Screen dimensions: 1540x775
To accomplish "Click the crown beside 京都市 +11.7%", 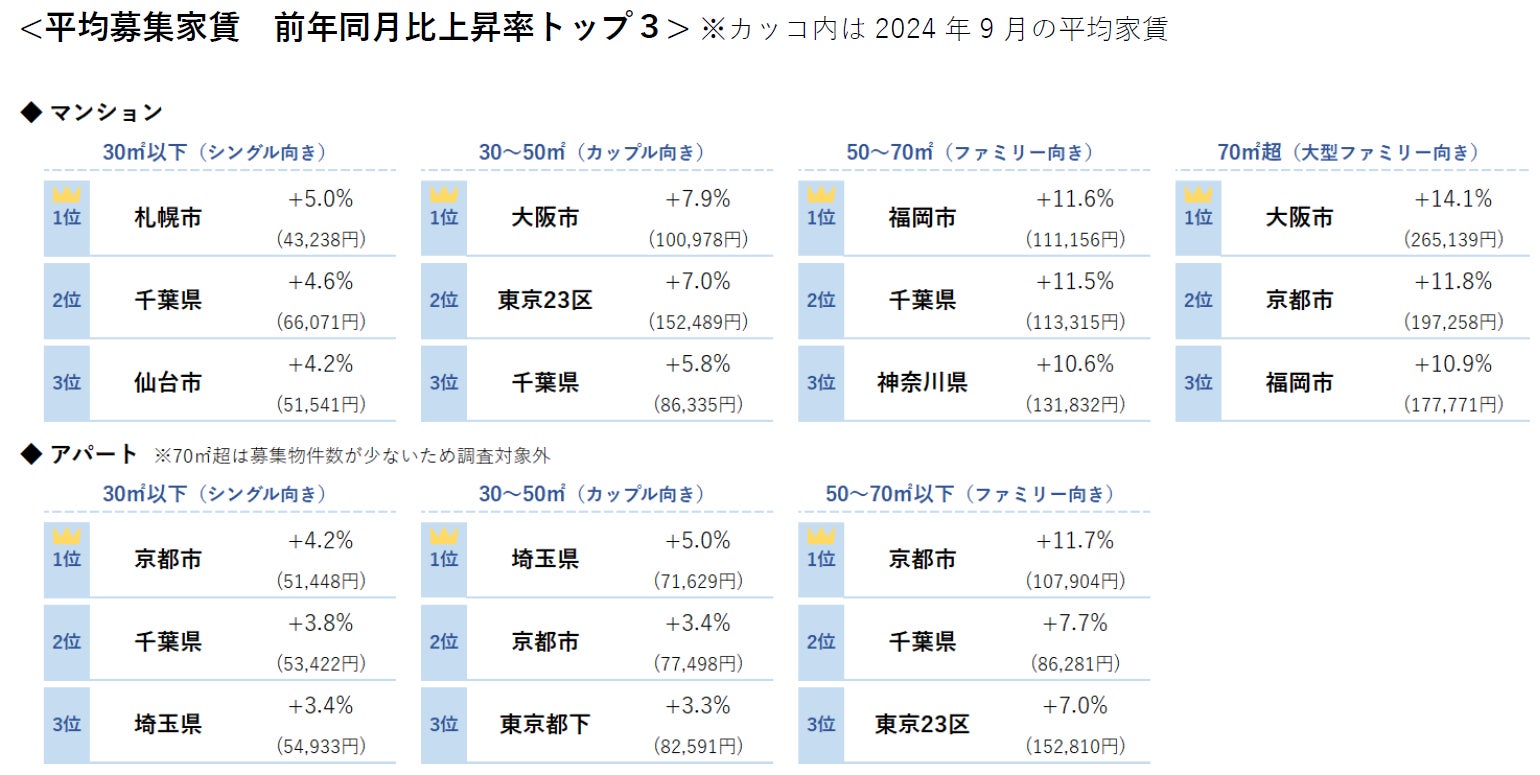I will pyautogui.click(x=820, y=536).
